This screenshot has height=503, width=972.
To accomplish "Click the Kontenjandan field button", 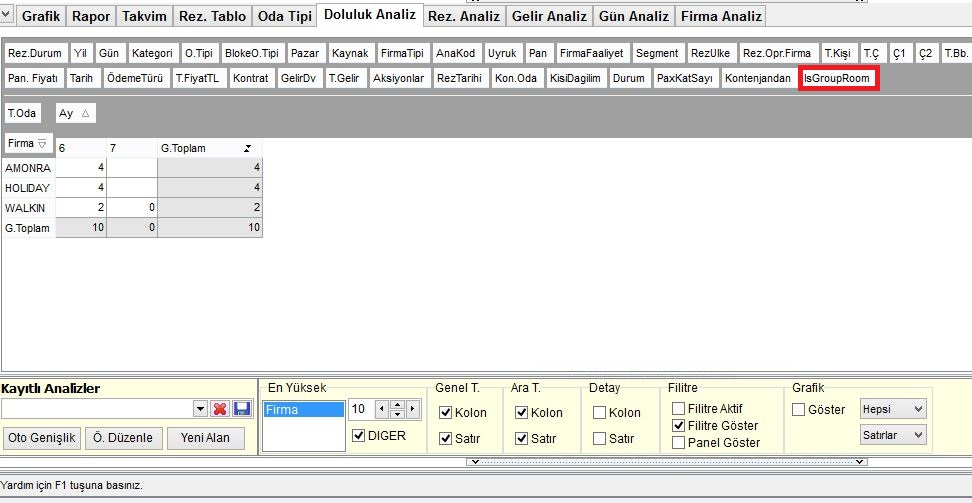I will [758, 79].
